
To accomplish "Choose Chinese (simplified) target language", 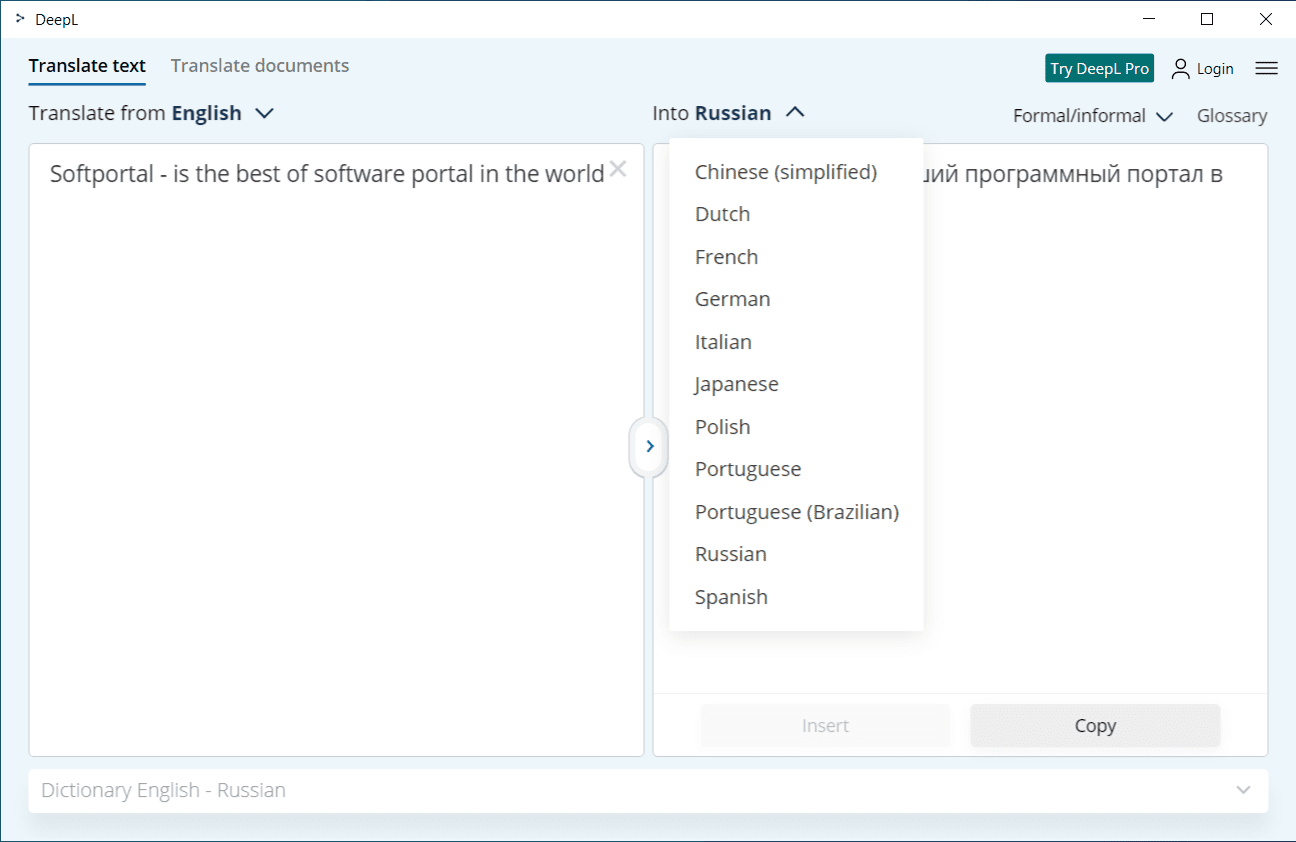I will click(785, 172).
